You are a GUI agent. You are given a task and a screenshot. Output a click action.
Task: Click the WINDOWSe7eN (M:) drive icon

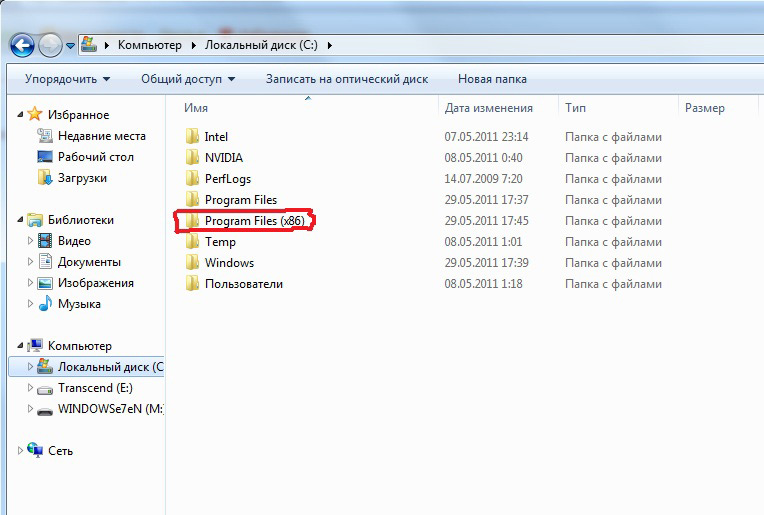pos(45,411)
